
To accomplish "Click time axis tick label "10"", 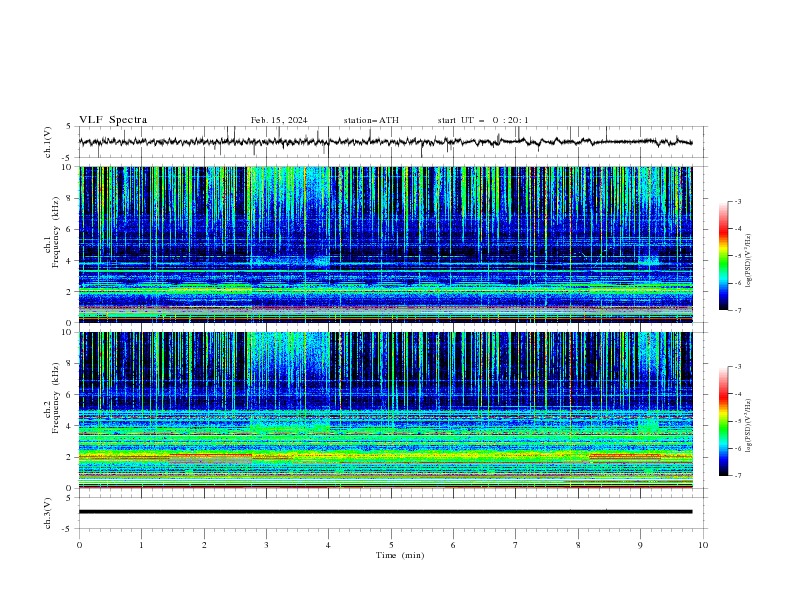I will coord(703,545).
